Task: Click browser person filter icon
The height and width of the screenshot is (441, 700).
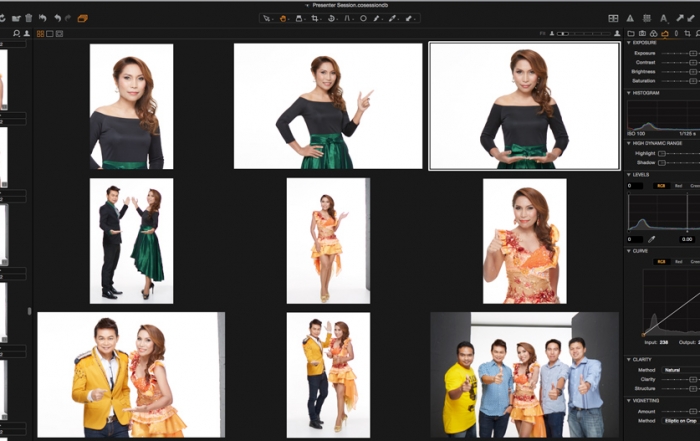Action: tap(27, 33)
